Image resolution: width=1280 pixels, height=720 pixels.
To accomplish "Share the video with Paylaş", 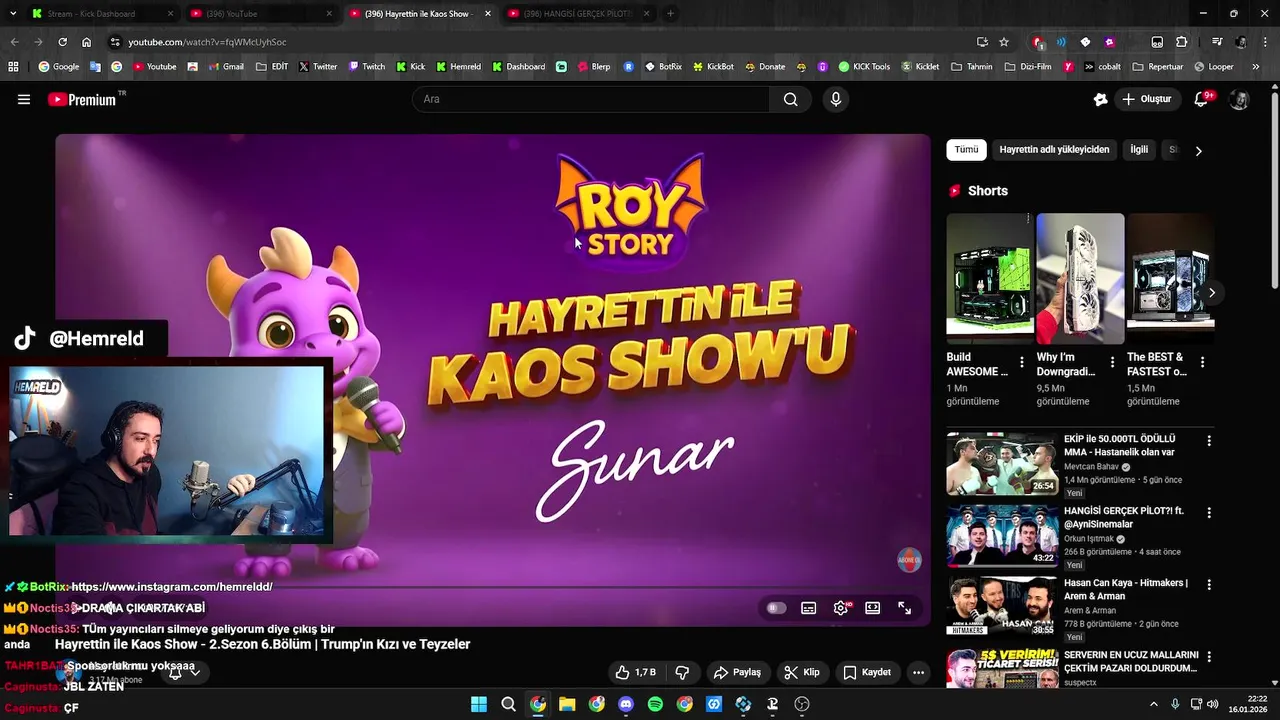I will coord(737,672).
